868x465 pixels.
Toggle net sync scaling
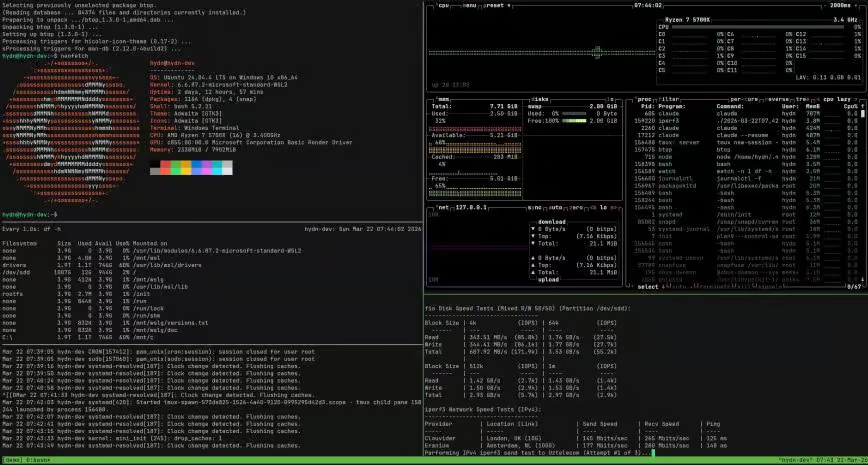pos(535,208)
